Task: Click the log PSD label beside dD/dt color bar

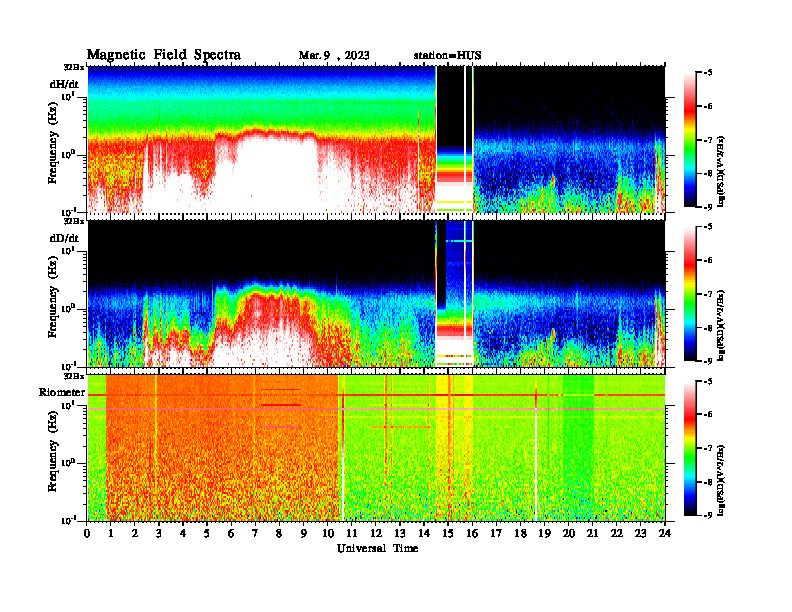Action: 721,325
